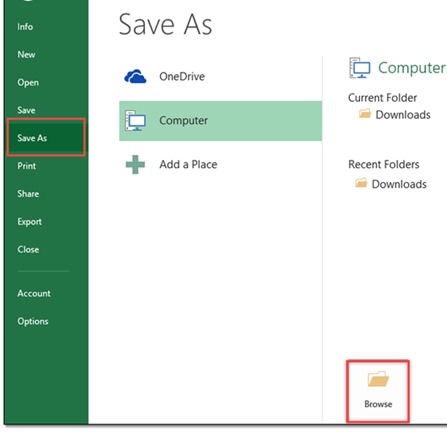The image size is (447, 432).
Task: Click the Browse folder icon
Action: tap(378, 379)
